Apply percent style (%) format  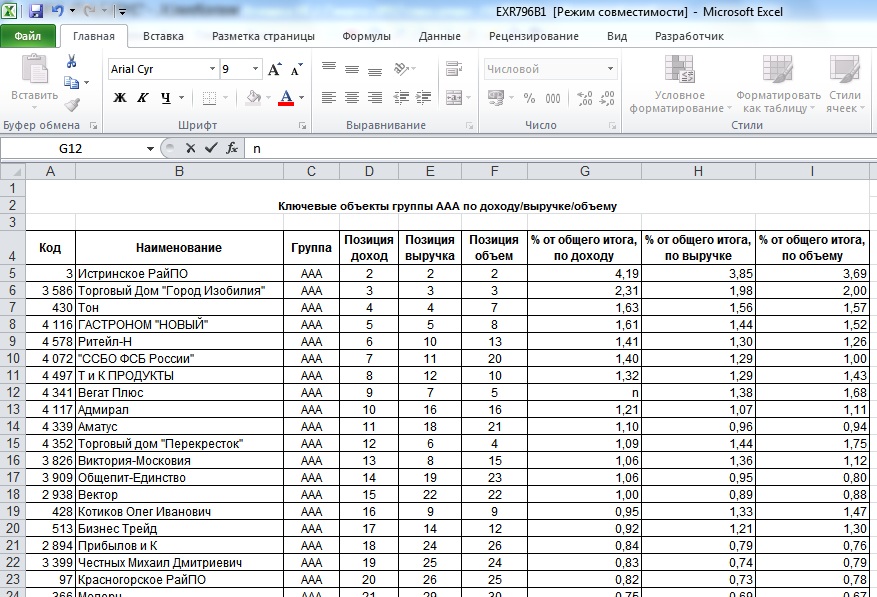(529, 98)
